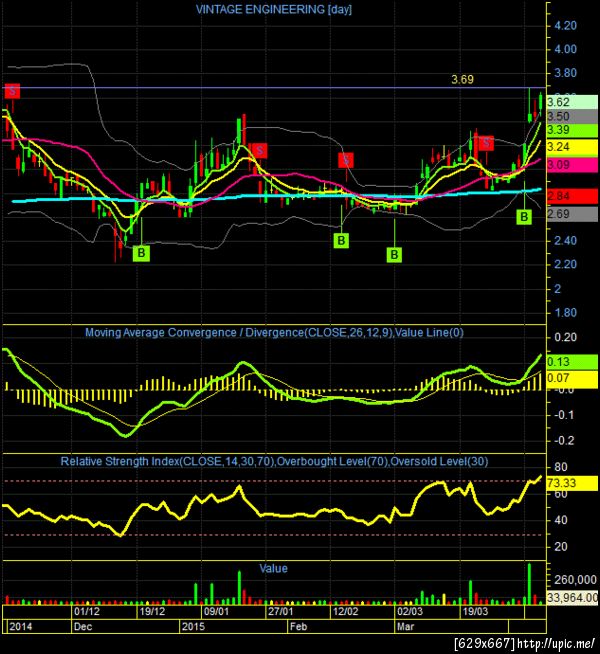
Task: Click the 3.62 last price tag
Action: pos(572,103)
